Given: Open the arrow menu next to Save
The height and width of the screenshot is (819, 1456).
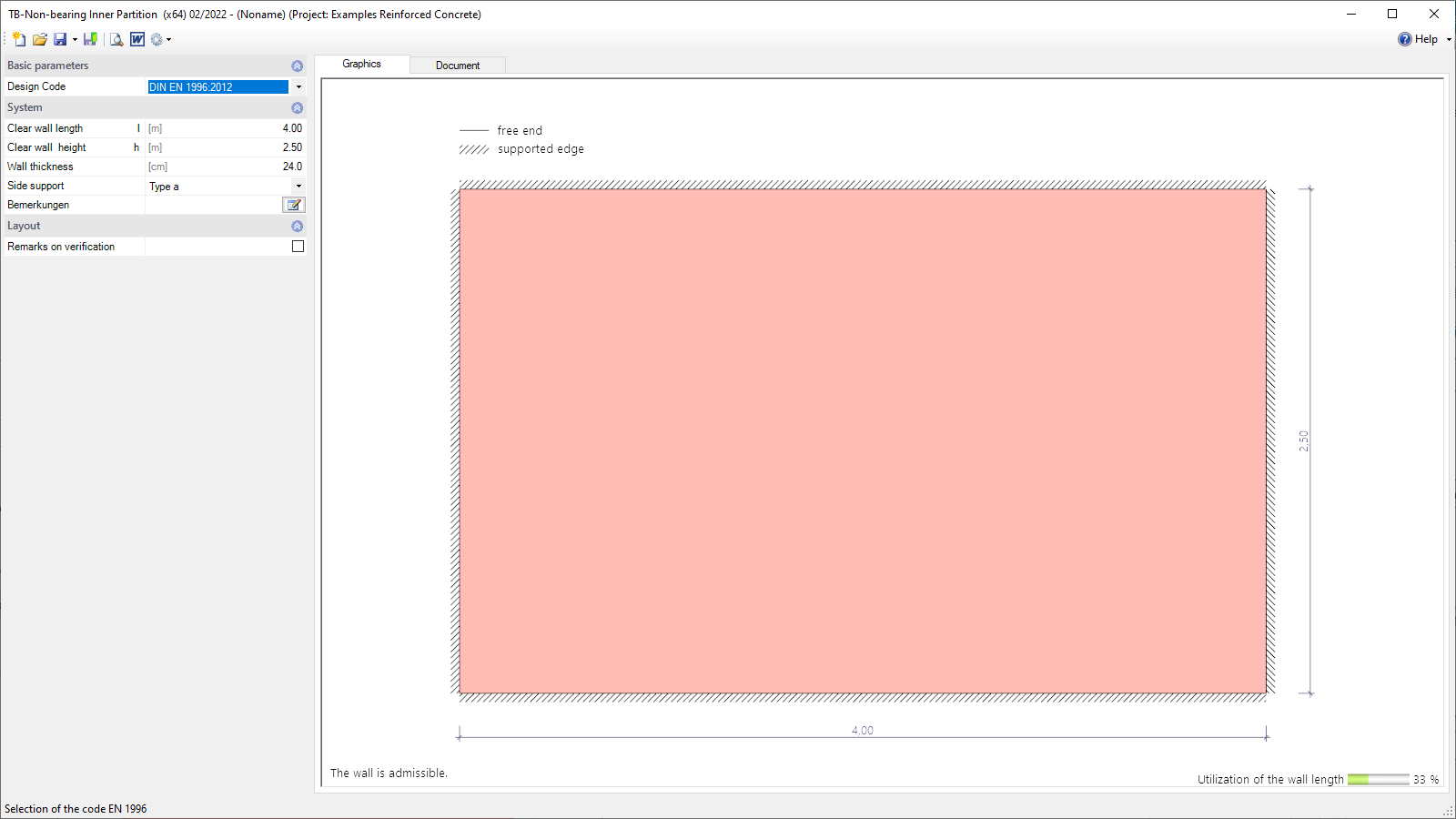Looking at the screenshot, I should [x=75, y=39].
